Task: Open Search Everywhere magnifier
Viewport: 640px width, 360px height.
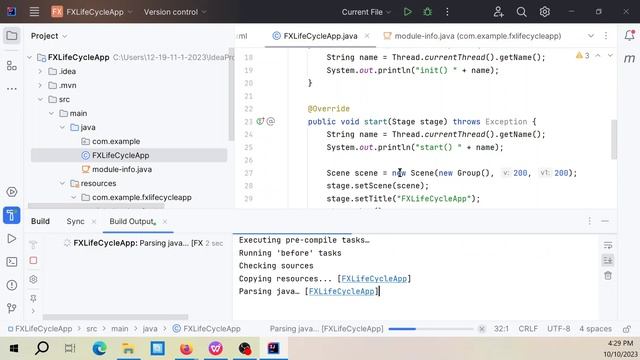Action: click(521, 12)
